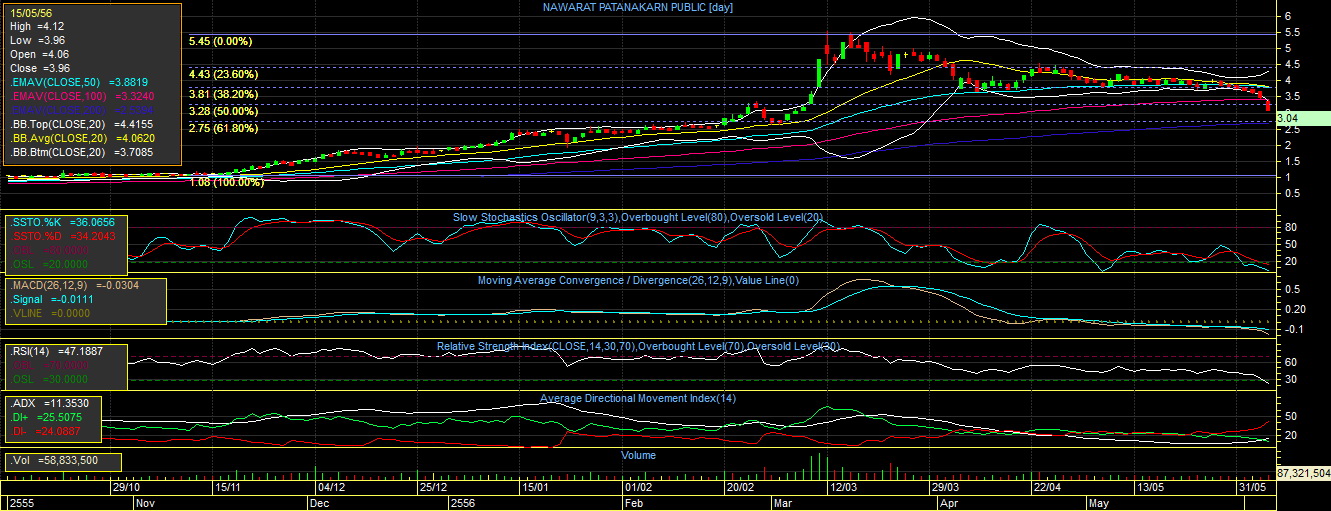Click the Fibonacci label 5.45 (0.00%)
This screenshot has width=1331, height=511.
click(x=220, y=42)
